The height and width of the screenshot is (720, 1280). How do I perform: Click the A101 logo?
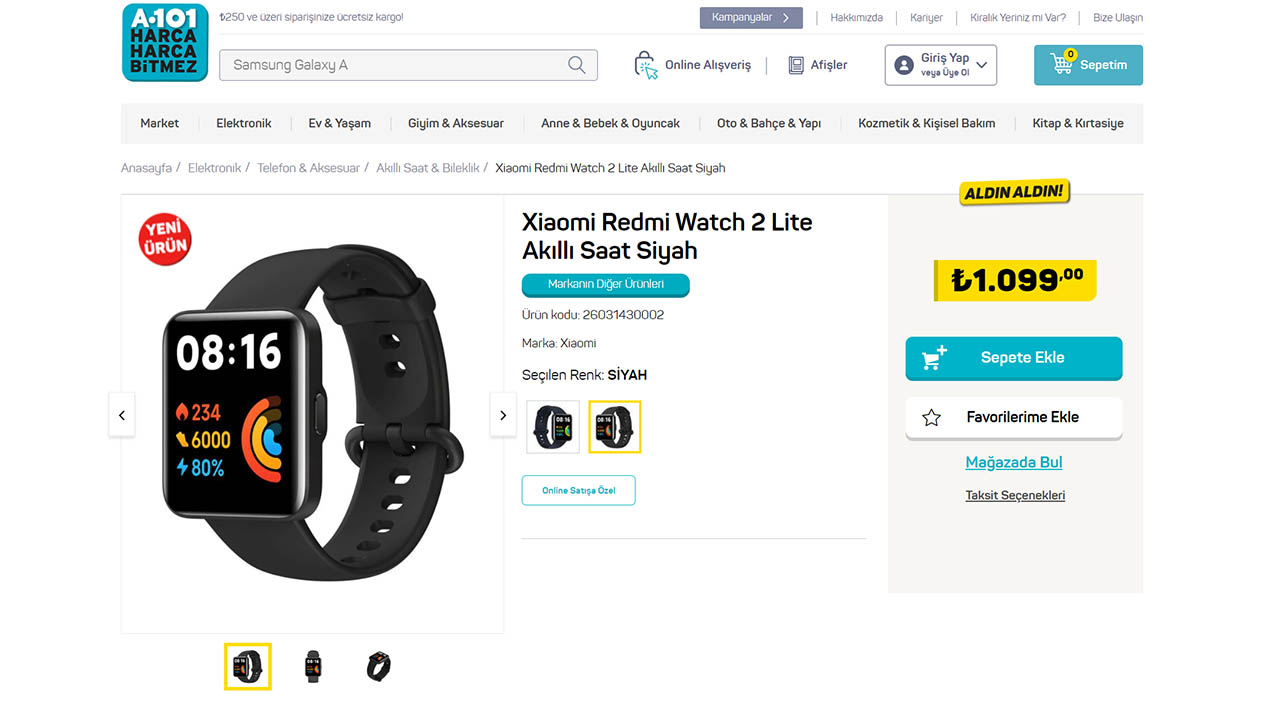165,42
